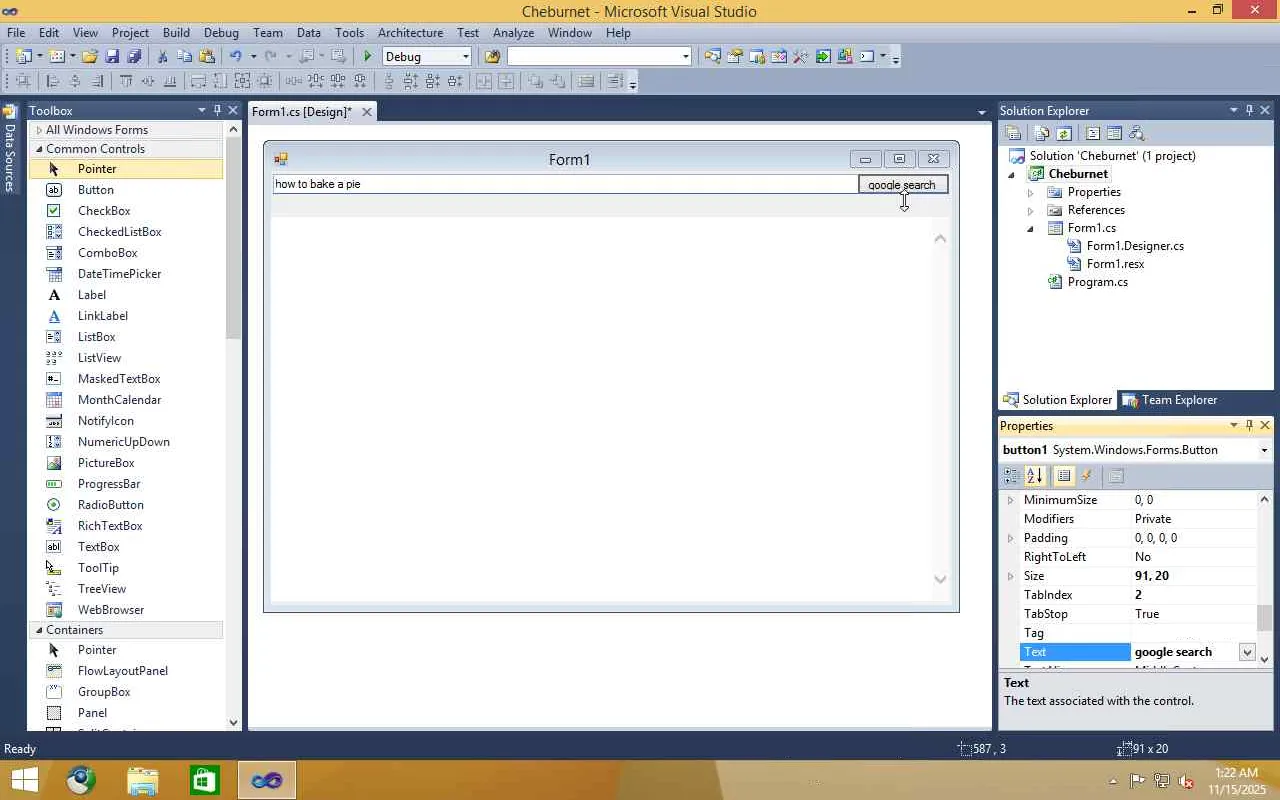Open Property Pages icon in Properties panel
This screenshot has height=800, width=1280.
[1116, 476]
